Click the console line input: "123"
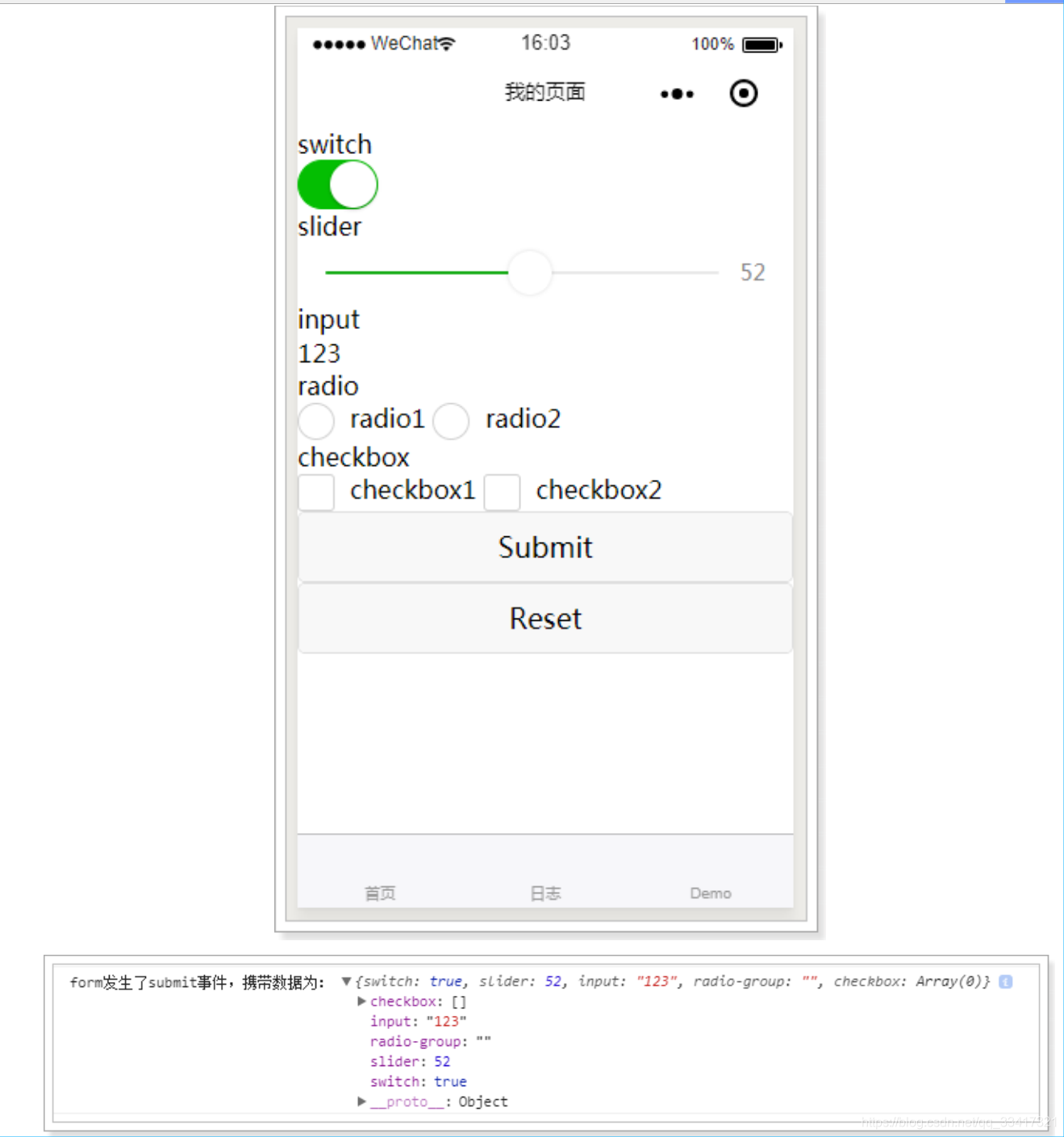The height and width of the screenshot is (1137, 1064). click(x=418, y=1022)
